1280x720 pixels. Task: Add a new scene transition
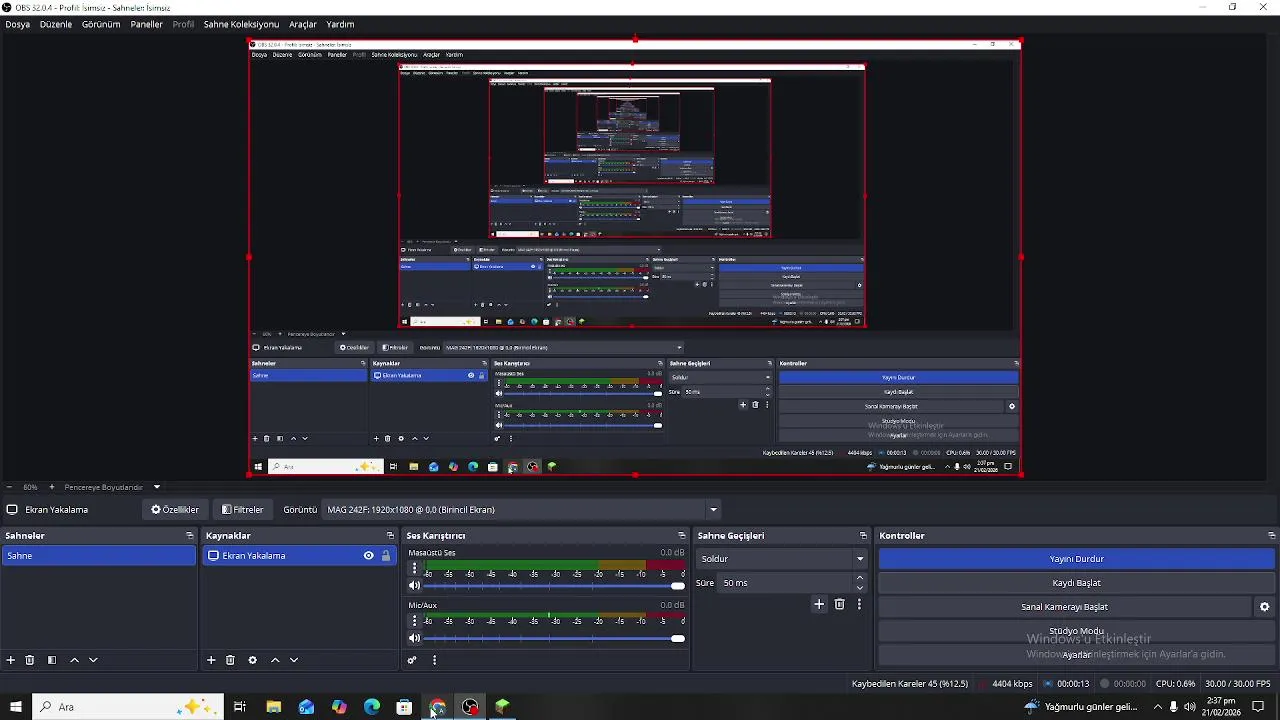tap(819, 604)
